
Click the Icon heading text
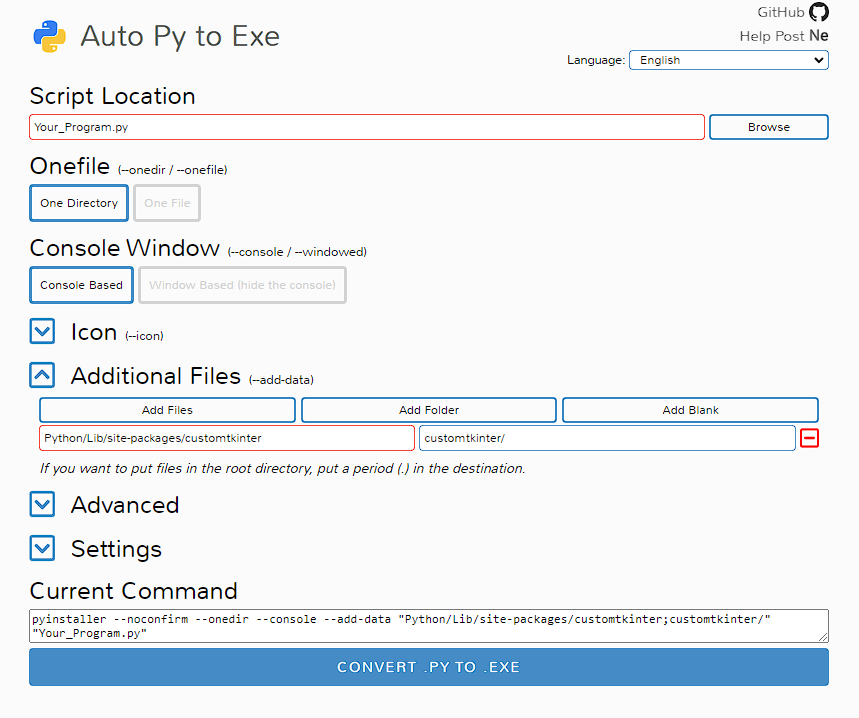click(x=94, y=332)
